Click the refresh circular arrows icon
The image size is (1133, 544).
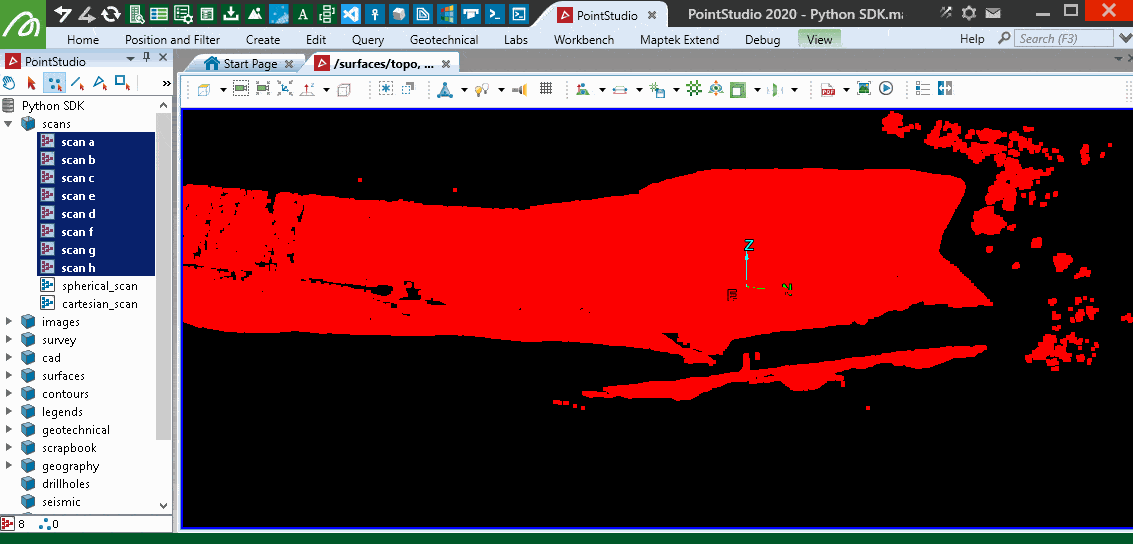pos(111,13)
